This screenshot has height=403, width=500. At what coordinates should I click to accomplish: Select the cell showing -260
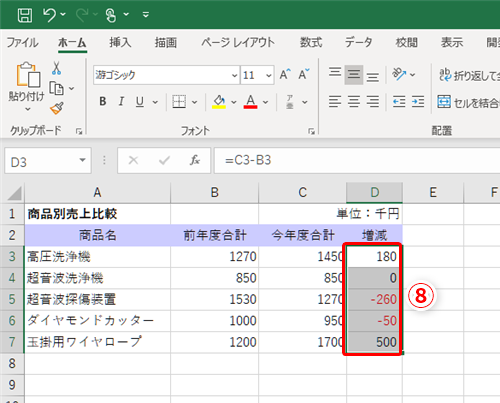coord(374,299)
